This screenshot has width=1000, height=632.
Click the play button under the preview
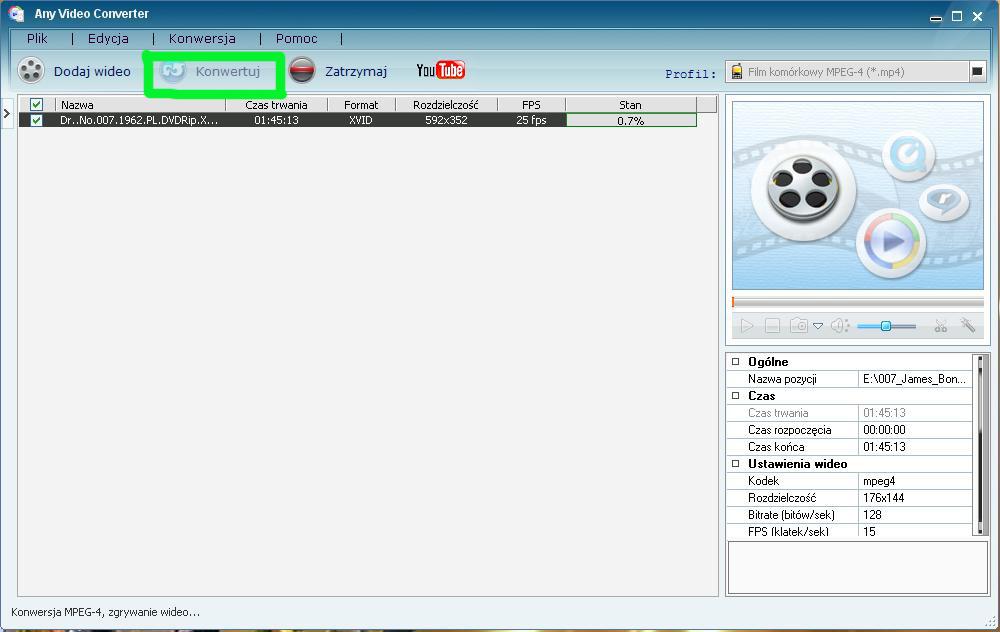click(x=747, y=326)
